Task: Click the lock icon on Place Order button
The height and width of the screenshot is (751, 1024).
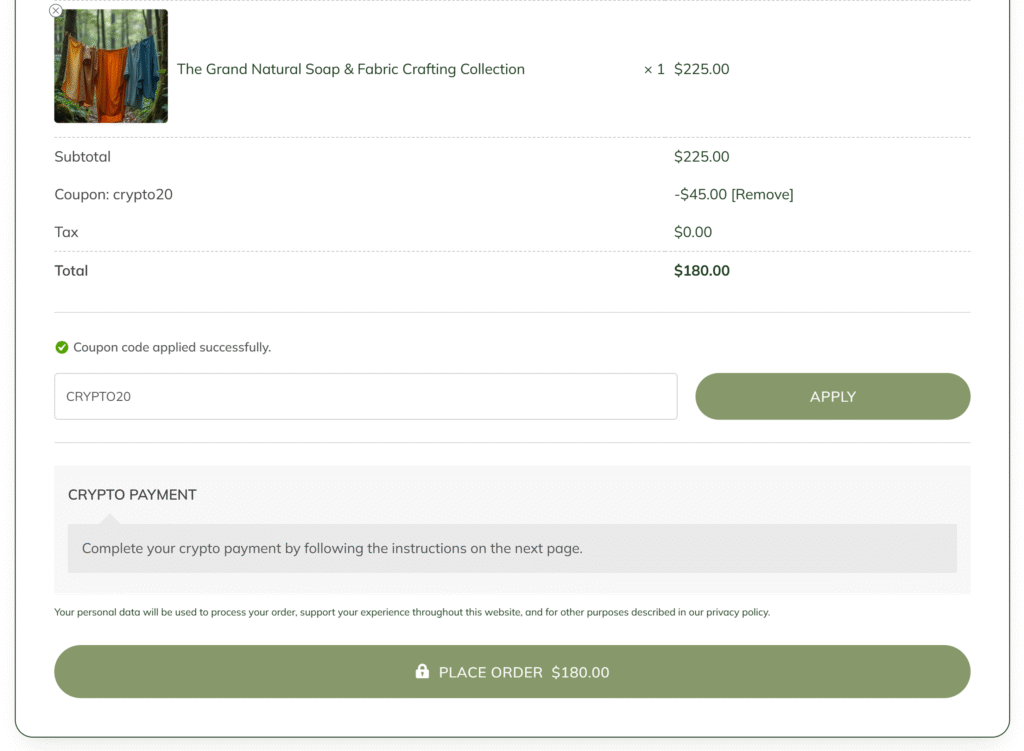Action: (x=422, y=672)
